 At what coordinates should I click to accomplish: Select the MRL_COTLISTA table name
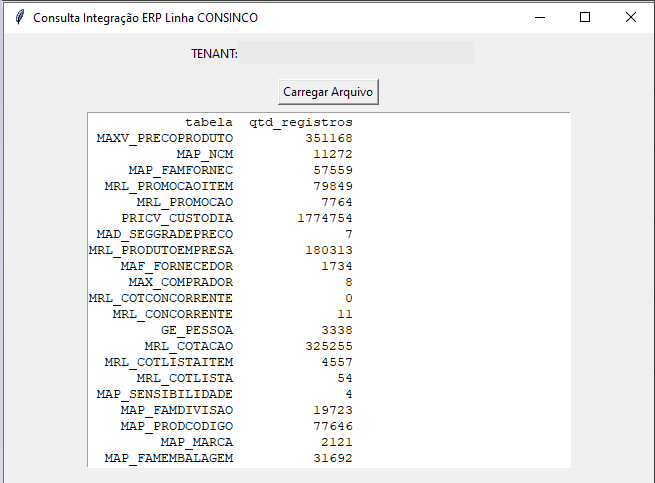[x=185, y=379]
